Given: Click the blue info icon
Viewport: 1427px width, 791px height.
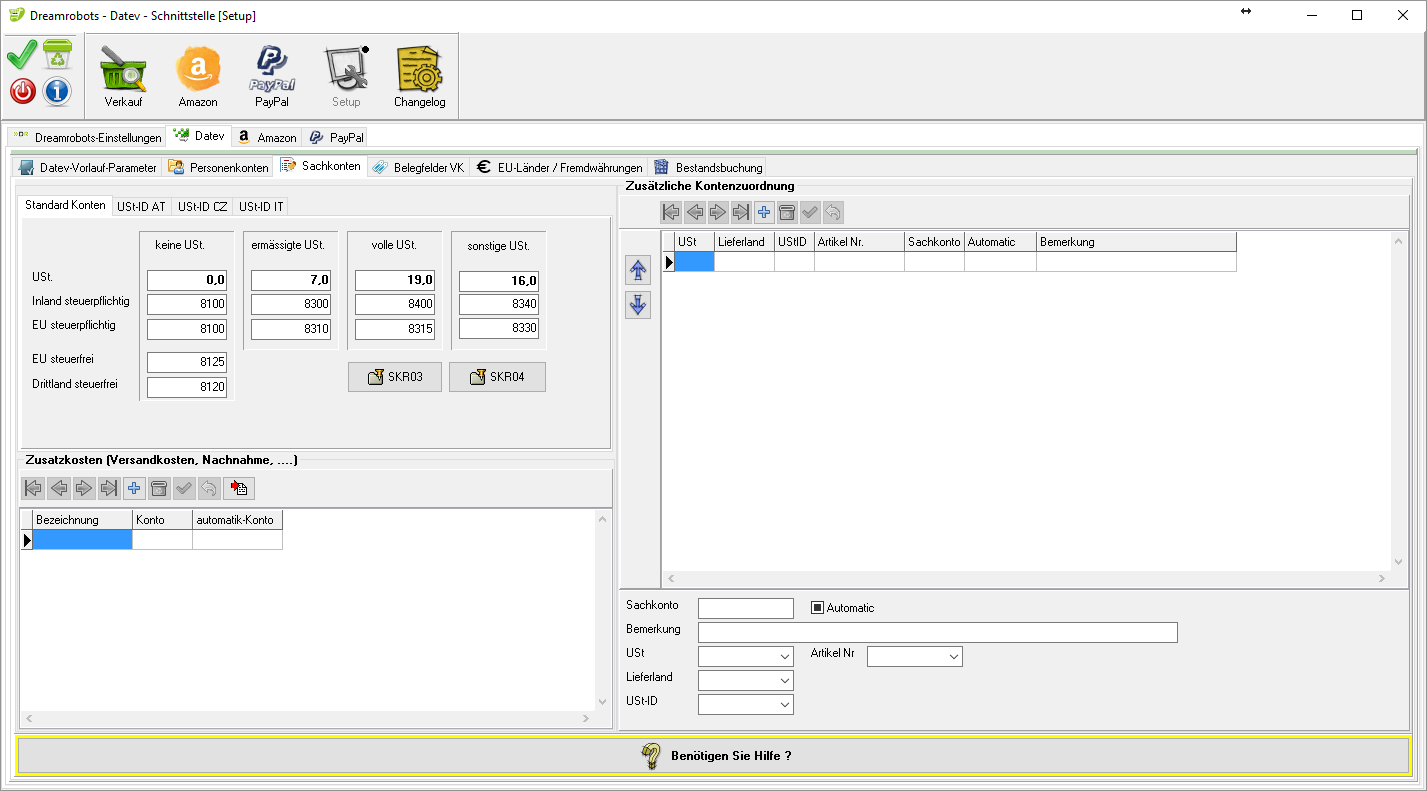Looking at the screenshot, I should [57, 91].
